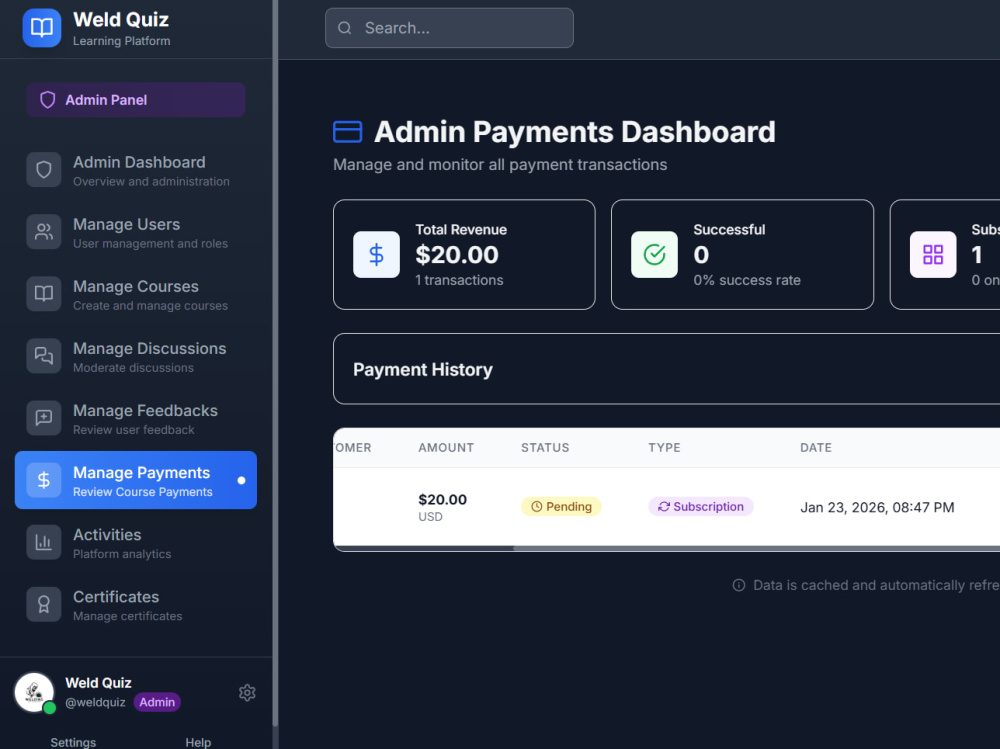Open the Admin Dashboard menu item
The height and width of the screenshot is (749, 1000).
pos(136,170)
